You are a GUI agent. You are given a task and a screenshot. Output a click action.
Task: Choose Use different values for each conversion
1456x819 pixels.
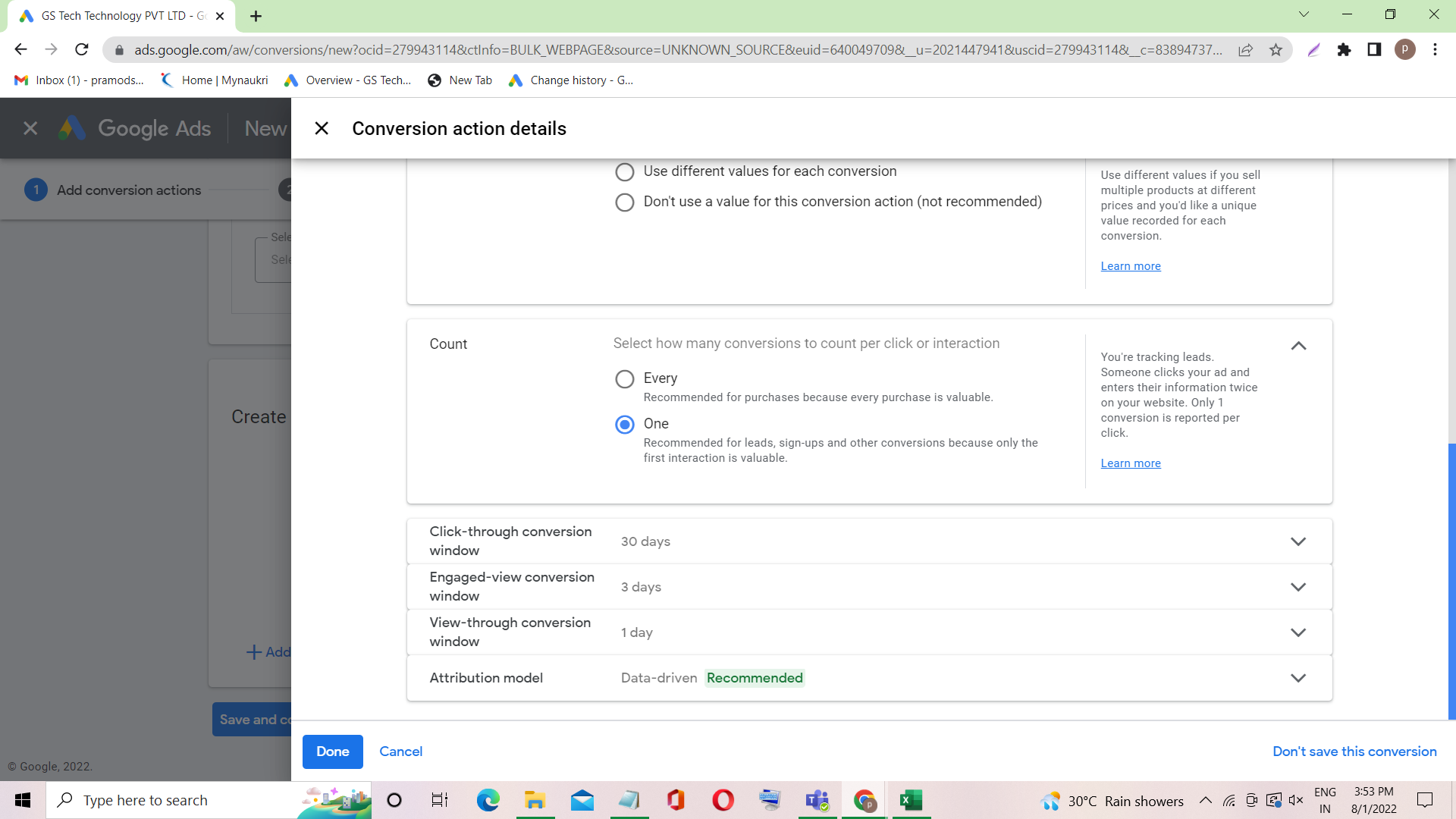coord(625,172)
